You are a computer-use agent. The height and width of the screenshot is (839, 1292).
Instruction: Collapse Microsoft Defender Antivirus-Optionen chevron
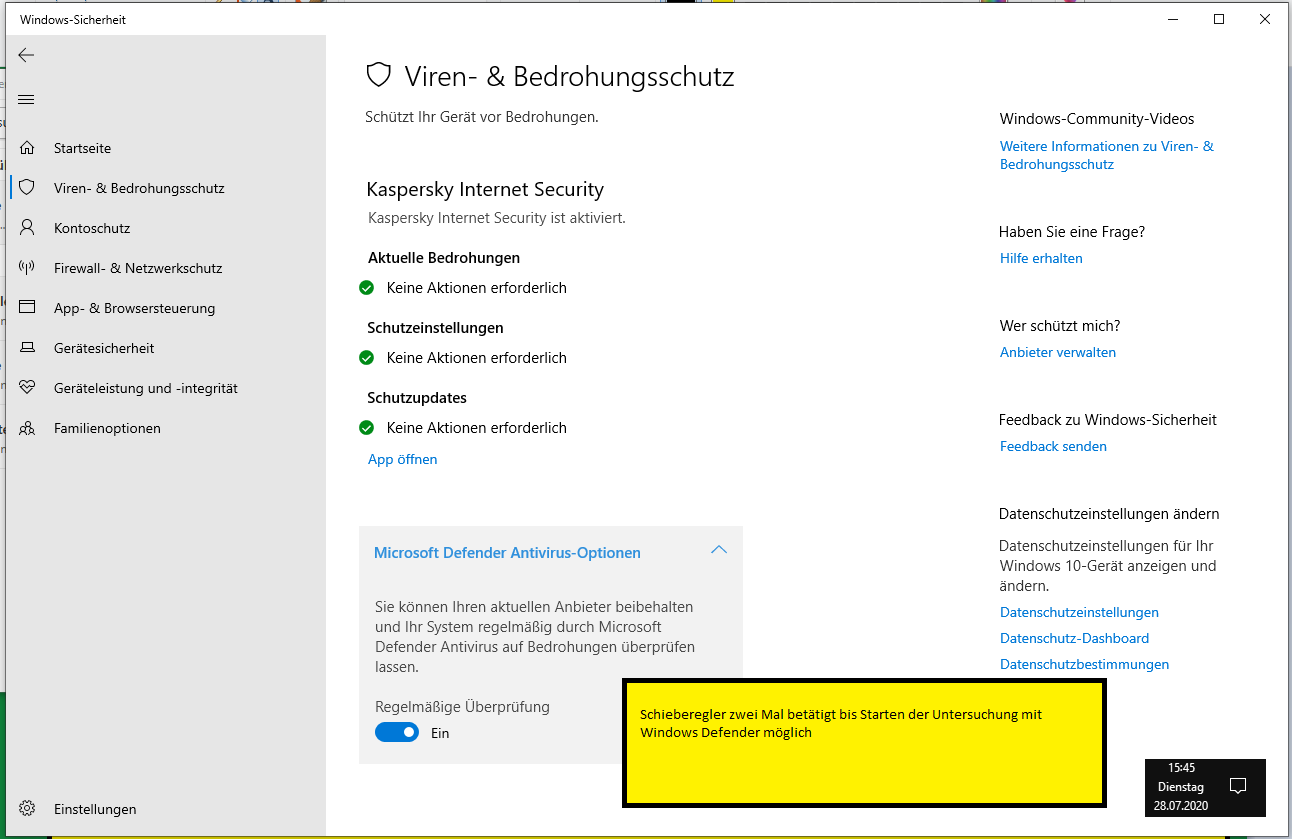click(718, 550)
